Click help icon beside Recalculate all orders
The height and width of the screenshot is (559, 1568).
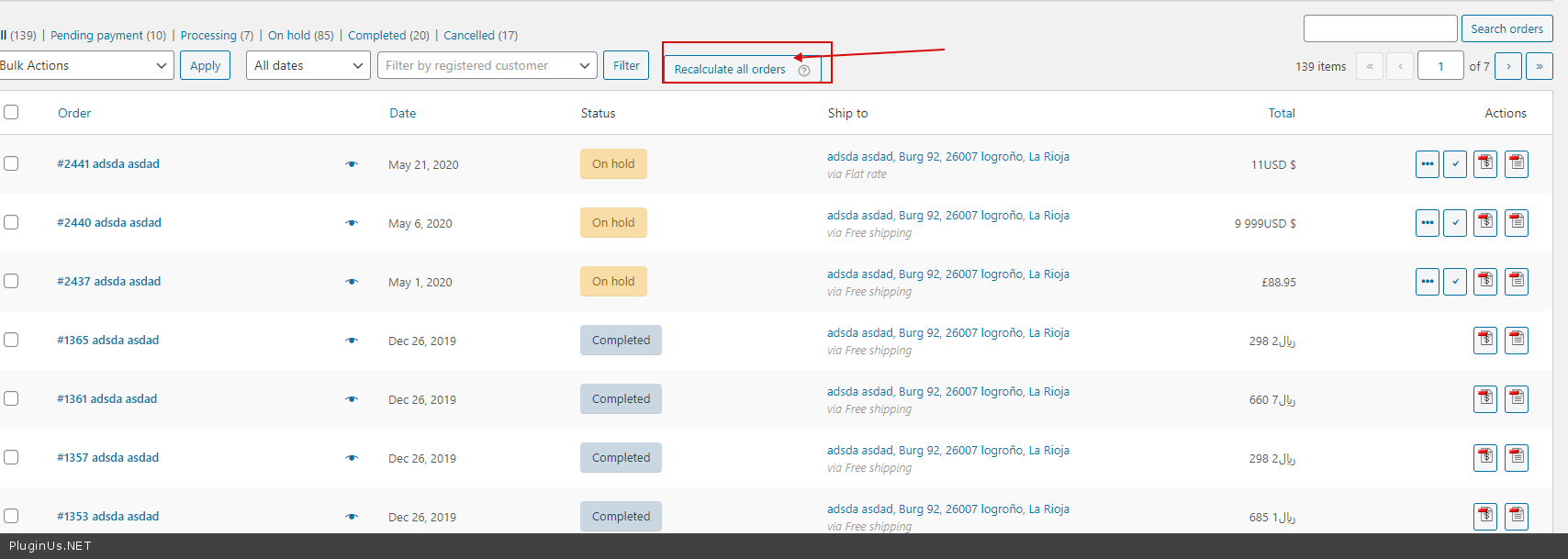(x=804, y=71)
